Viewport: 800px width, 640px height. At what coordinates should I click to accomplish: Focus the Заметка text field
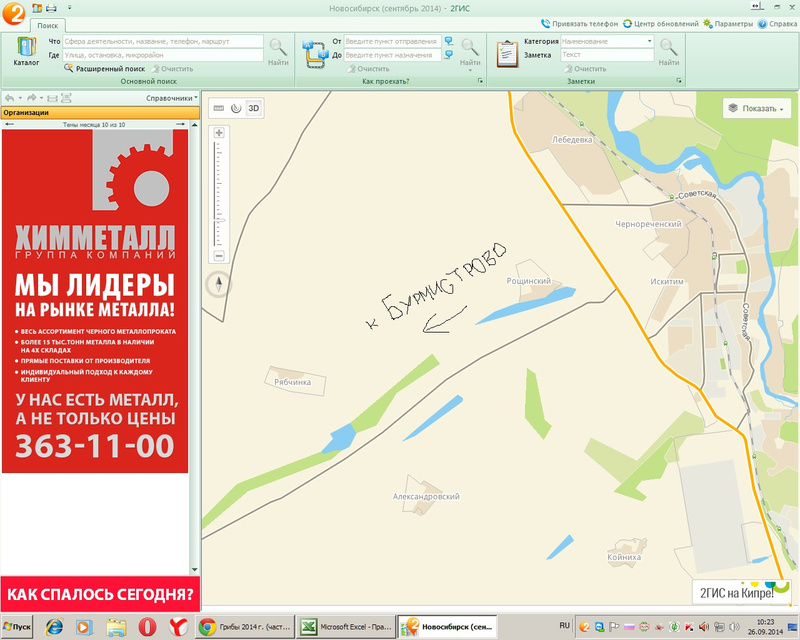point(607,55)
